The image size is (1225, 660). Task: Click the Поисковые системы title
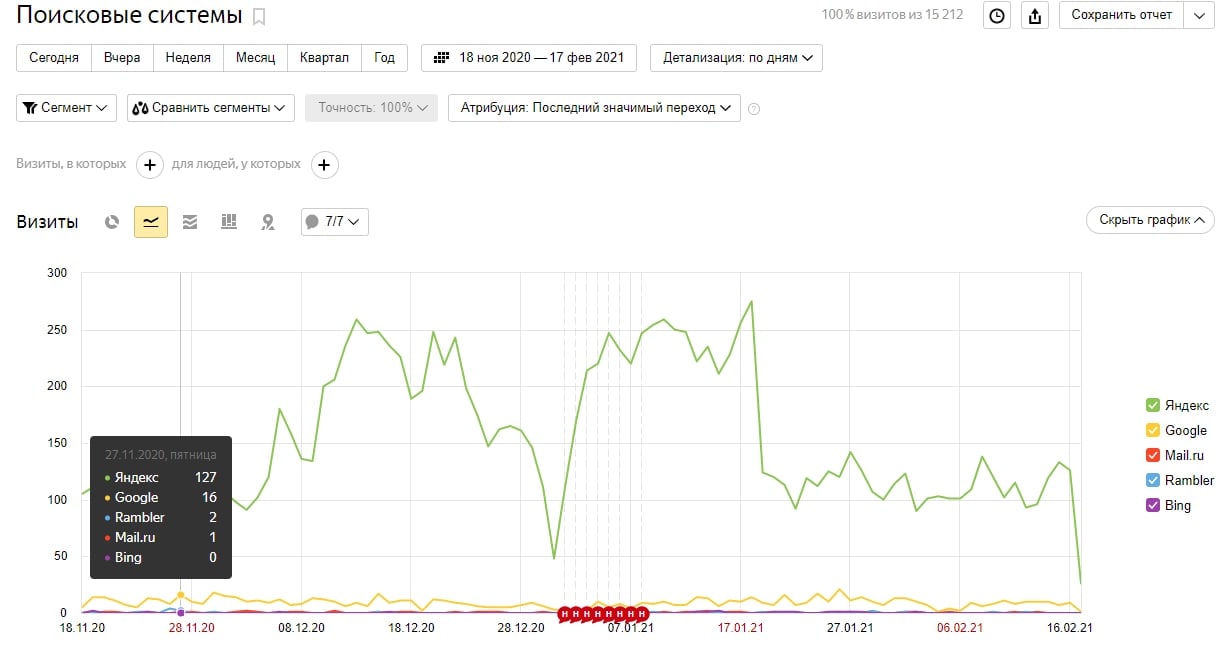129,16
